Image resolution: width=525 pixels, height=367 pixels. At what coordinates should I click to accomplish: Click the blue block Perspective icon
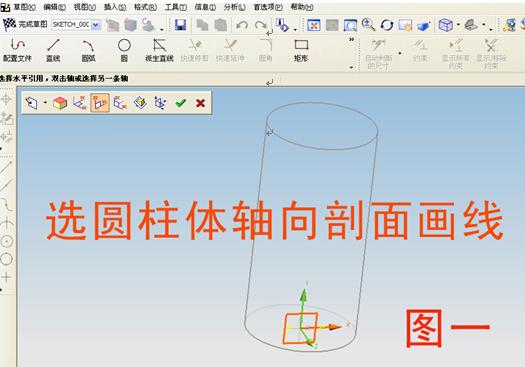424,26
